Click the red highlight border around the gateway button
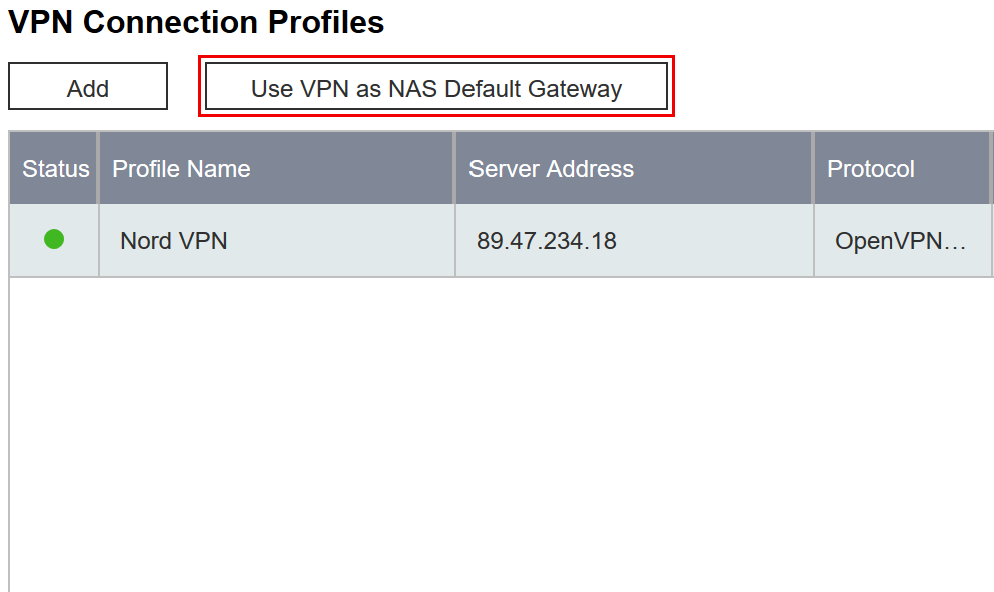Viewport: 994px width, 592px height. click(436, 57)
